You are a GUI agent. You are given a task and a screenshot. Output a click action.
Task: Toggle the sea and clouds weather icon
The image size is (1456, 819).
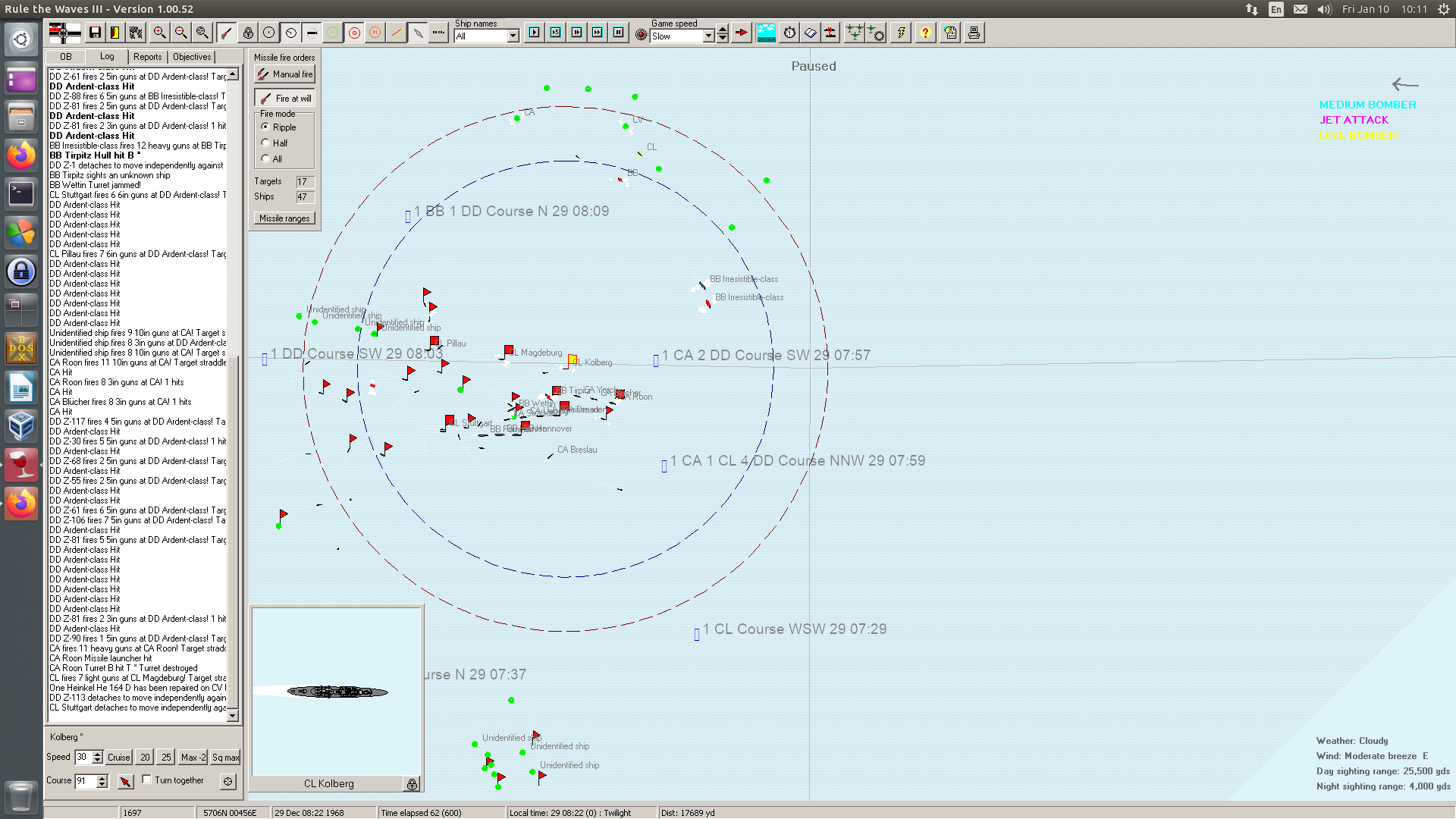point(766,33)
